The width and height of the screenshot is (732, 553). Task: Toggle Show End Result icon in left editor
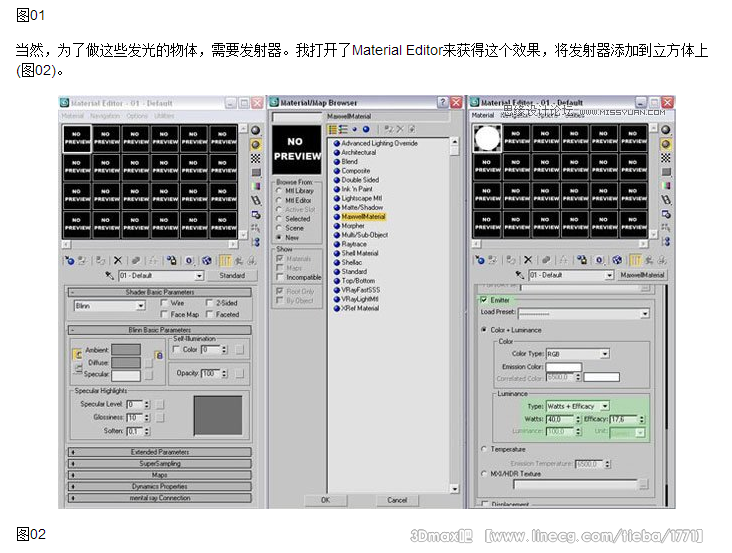point(225,260)
